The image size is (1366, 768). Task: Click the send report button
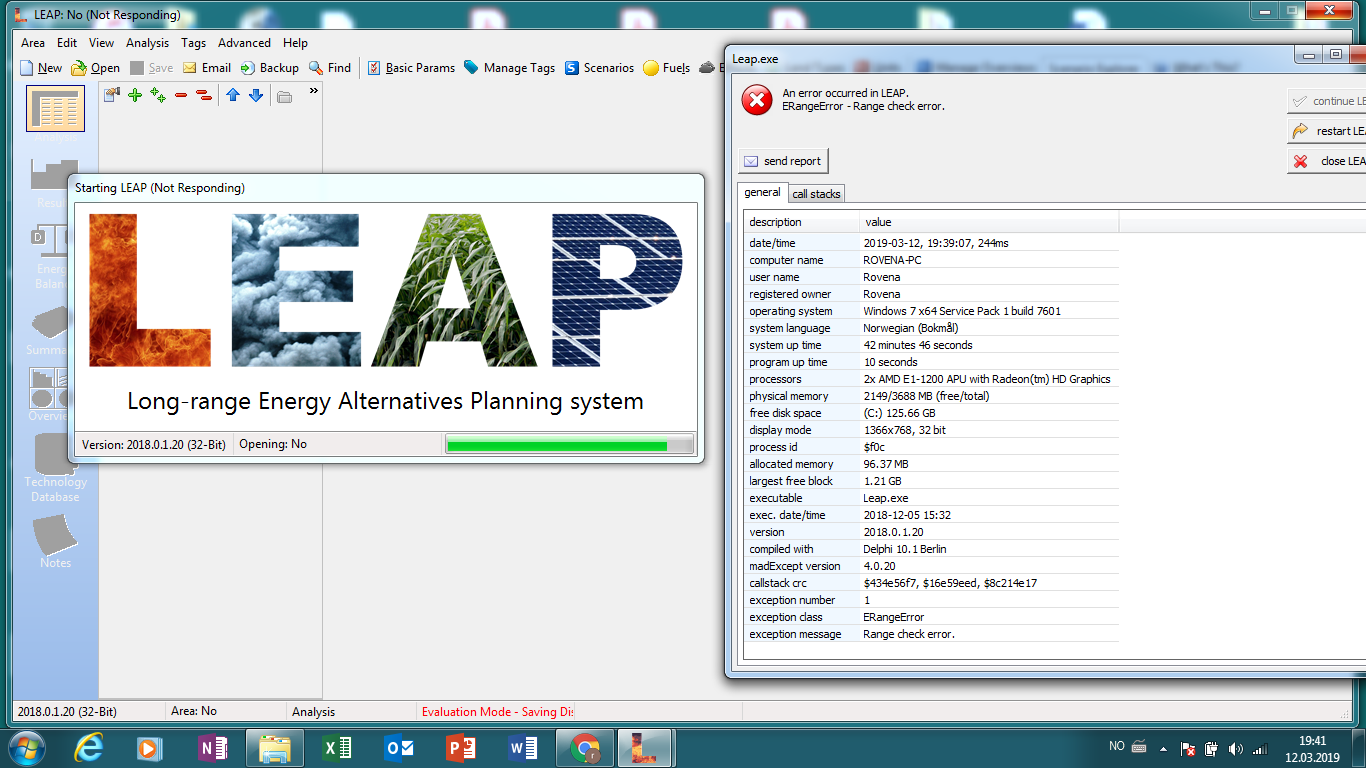coord(783,161)
